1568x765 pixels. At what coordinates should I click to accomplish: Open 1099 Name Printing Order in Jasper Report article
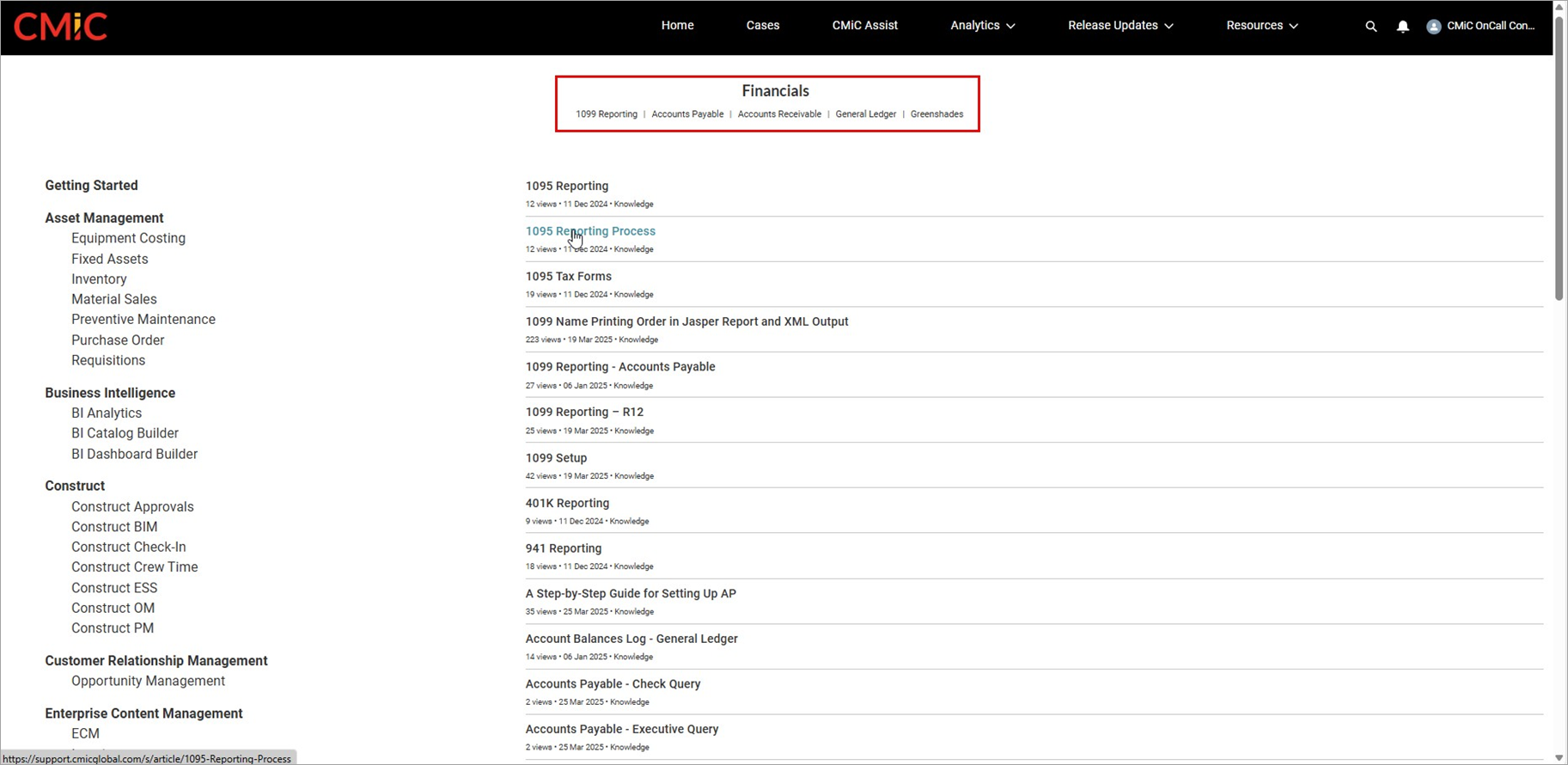[x=686, y=321]
